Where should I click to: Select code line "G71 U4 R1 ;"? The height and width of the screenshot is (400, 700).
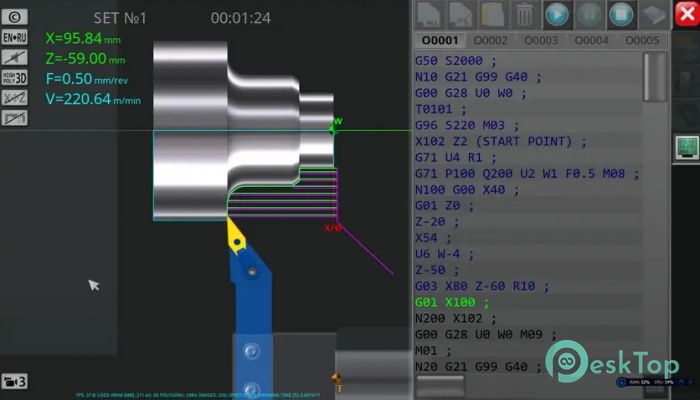click(x=455, y=158)
